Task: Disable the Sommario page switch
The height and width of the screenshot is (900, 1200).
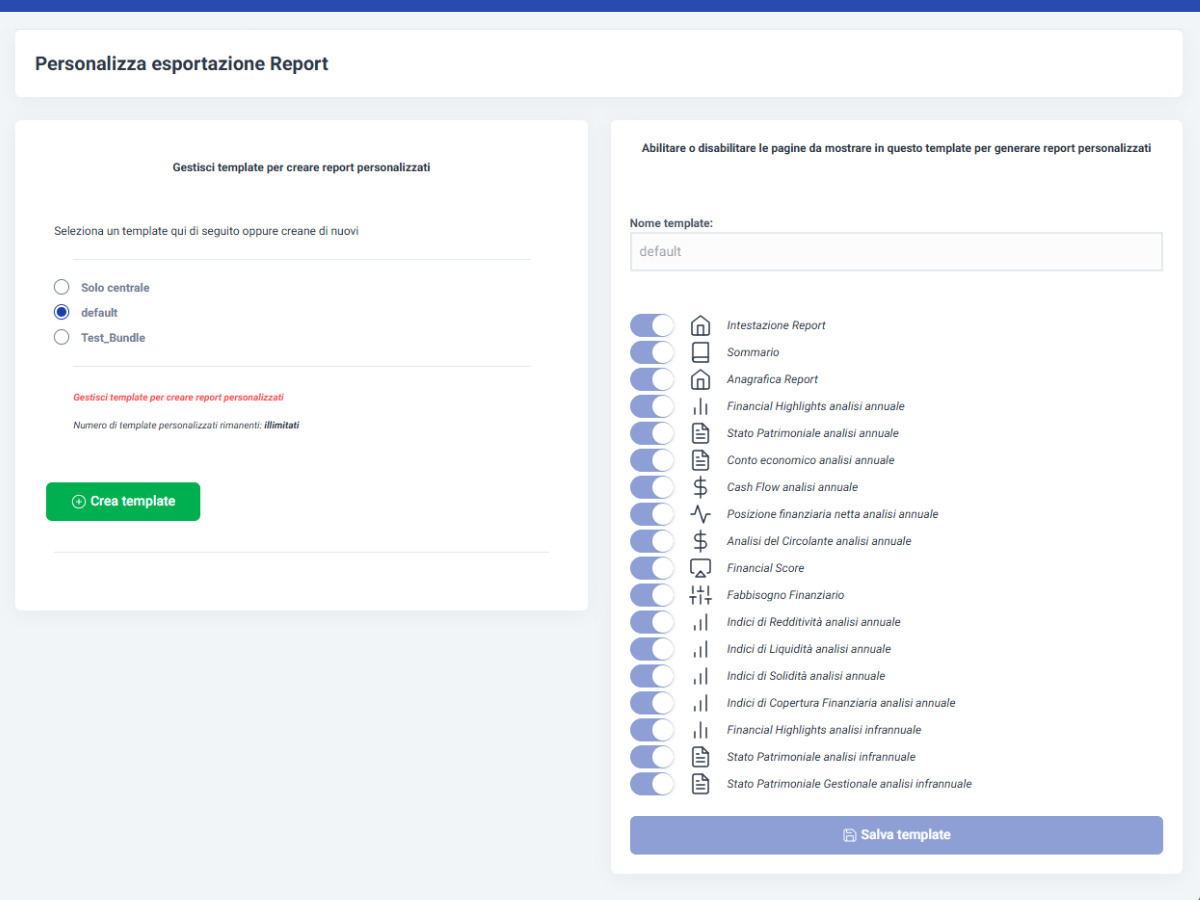Action: pyautogui.click(x=652, y=352)
